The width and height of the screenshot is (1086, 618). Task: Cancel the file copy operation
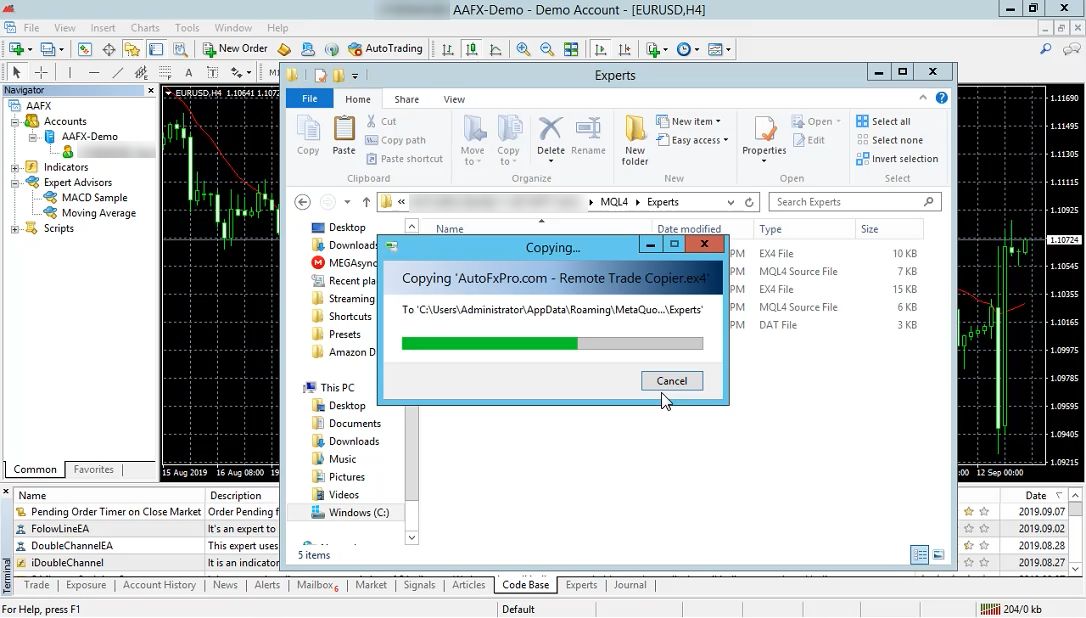point(671,381)
